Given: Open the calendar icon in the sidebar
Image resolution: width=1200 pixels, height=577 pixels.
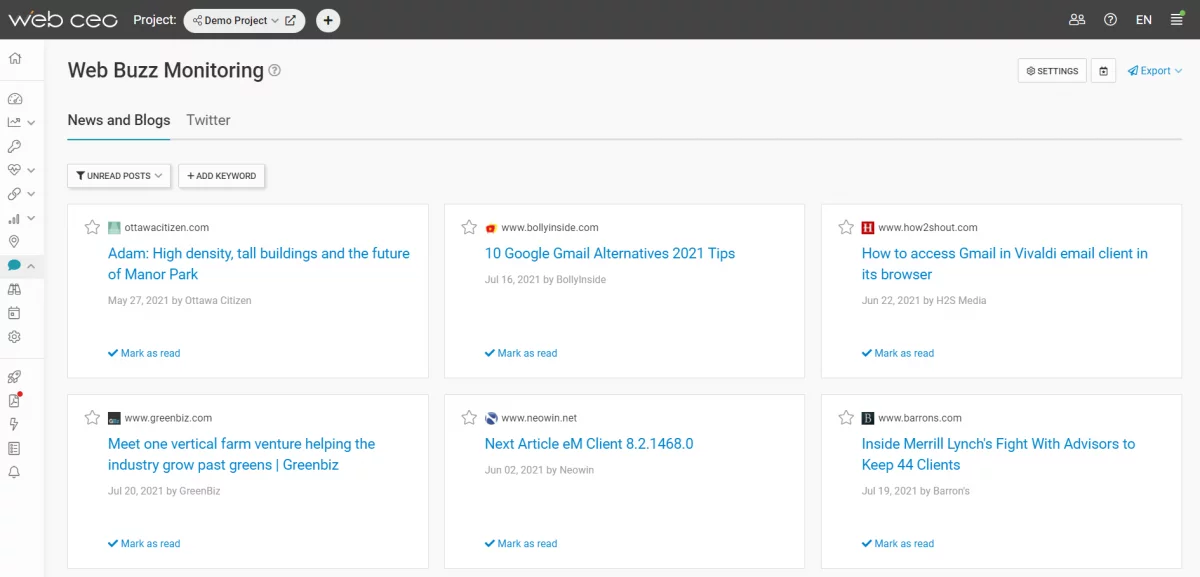Looking at the screenshot, I should coord(14,313).
